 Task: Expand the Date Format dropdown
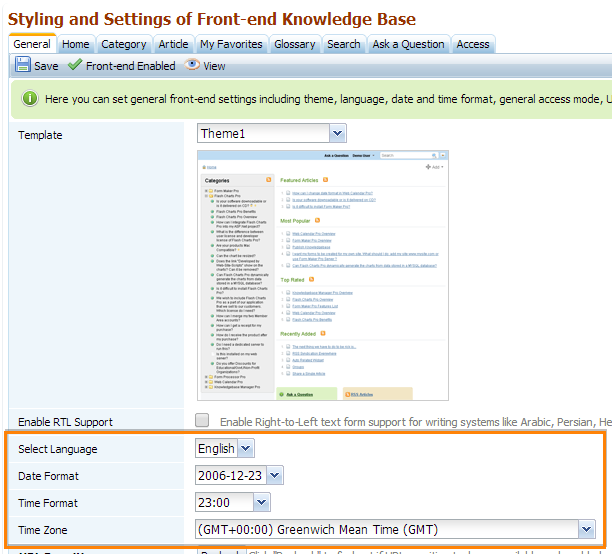pyautogui.click(x=239, y=476)
